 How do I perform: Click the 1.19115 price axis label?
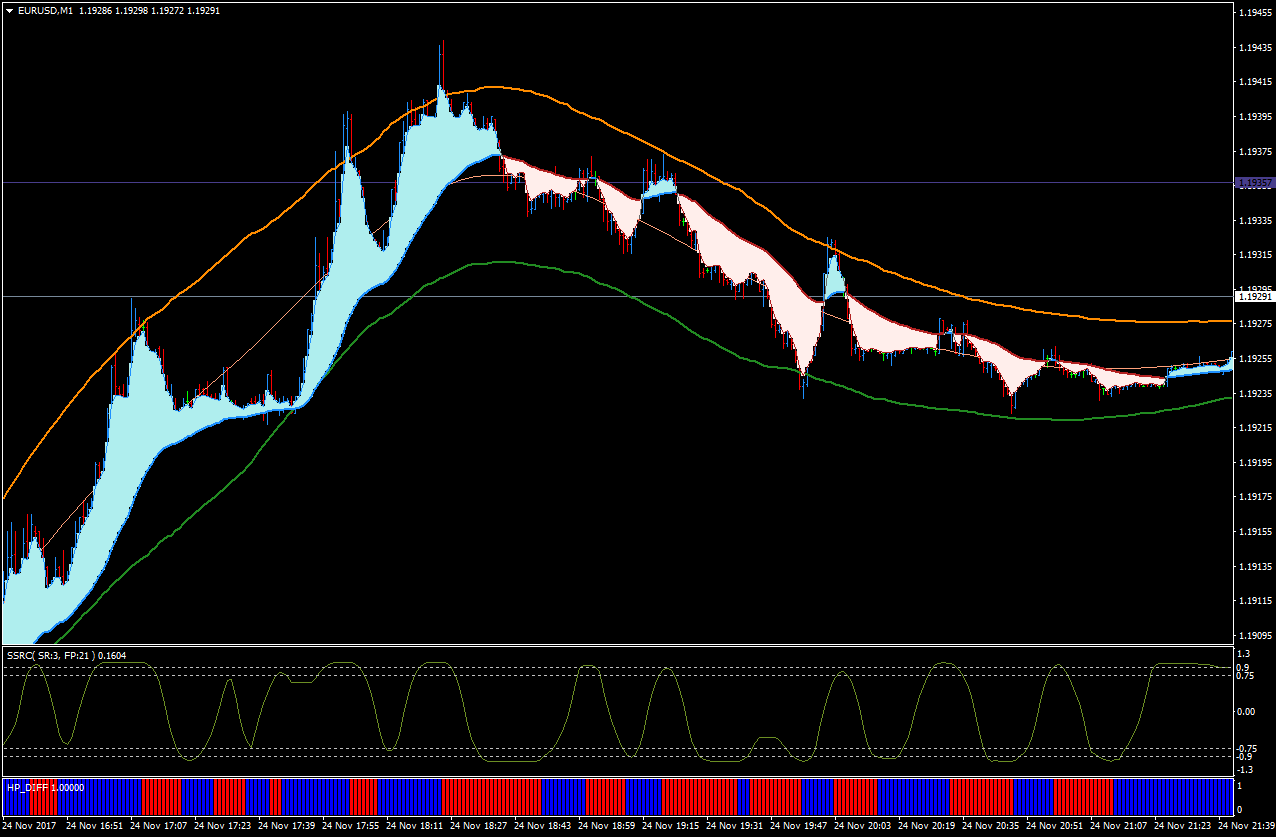point(1256,601)
